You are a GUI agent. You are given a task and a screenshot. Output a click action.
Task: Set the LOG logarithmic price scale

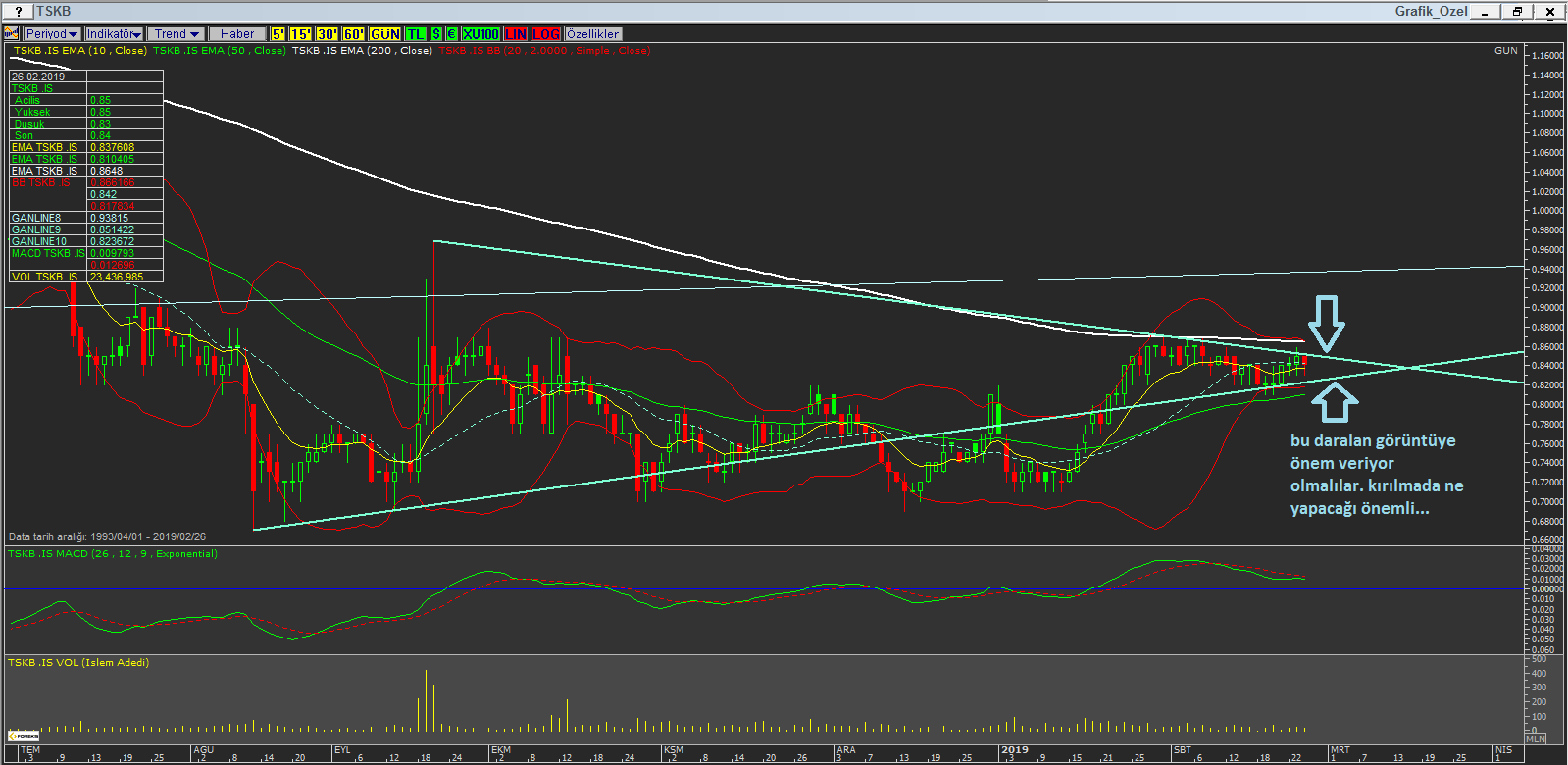pos(546,33)
